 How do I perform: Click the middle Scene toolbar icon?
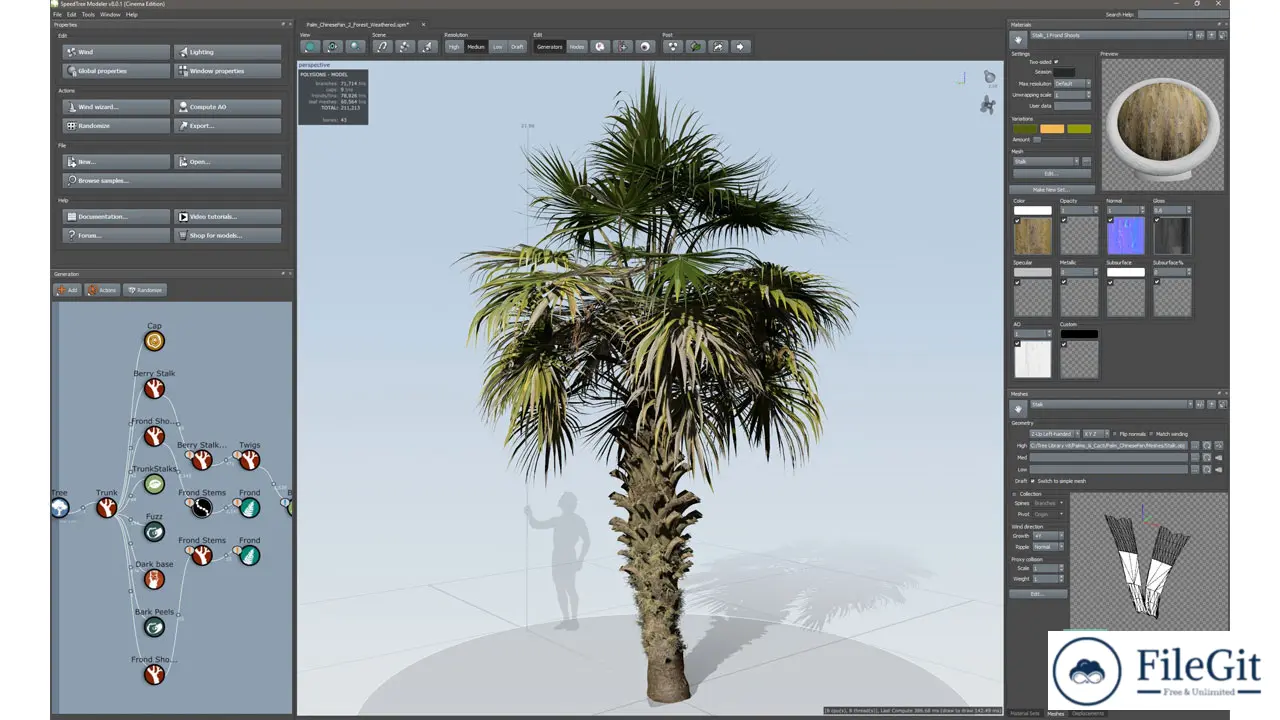point(405,46)
